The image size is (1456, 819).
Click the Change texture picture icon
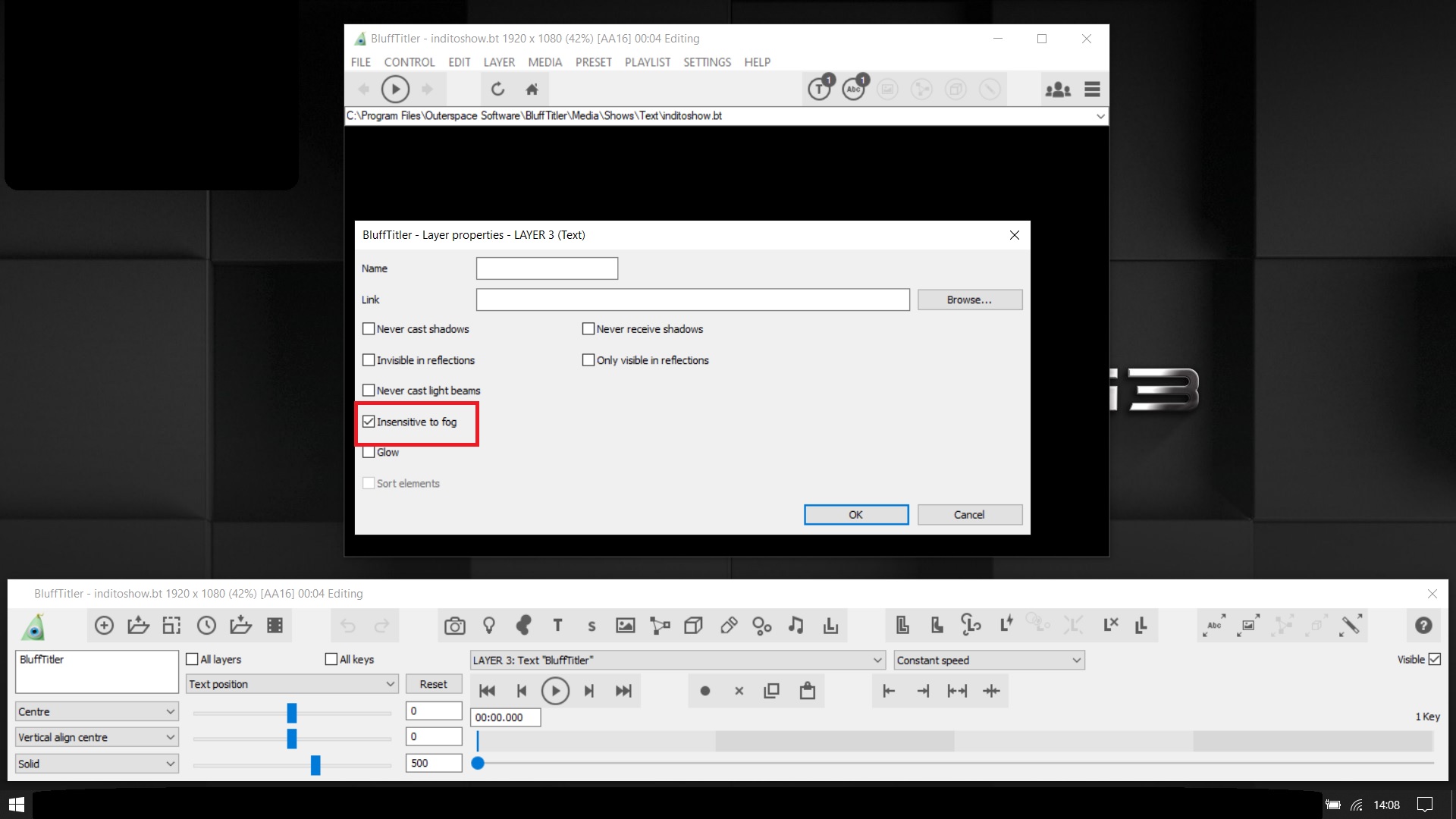pos(1248,626)
